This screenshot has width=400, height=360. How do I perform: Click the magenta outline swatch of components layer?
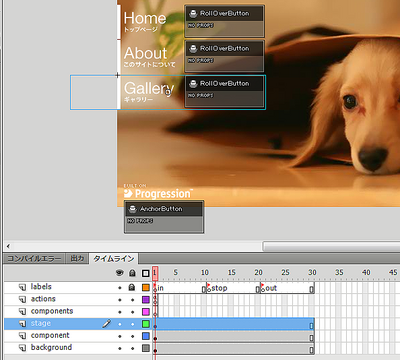(x=146, y=311)
